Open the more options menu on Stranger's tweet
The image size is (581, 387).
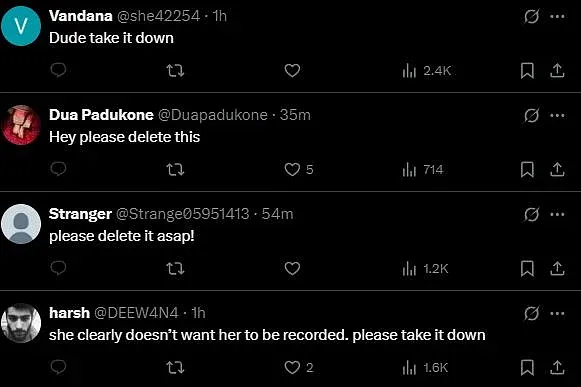point(557,214)
